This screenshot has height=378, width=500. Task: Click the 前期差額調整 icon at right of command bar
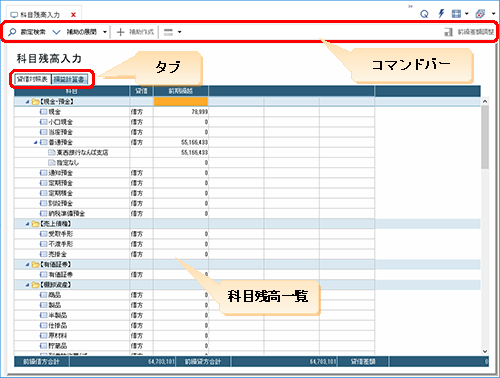pos(448,32)
